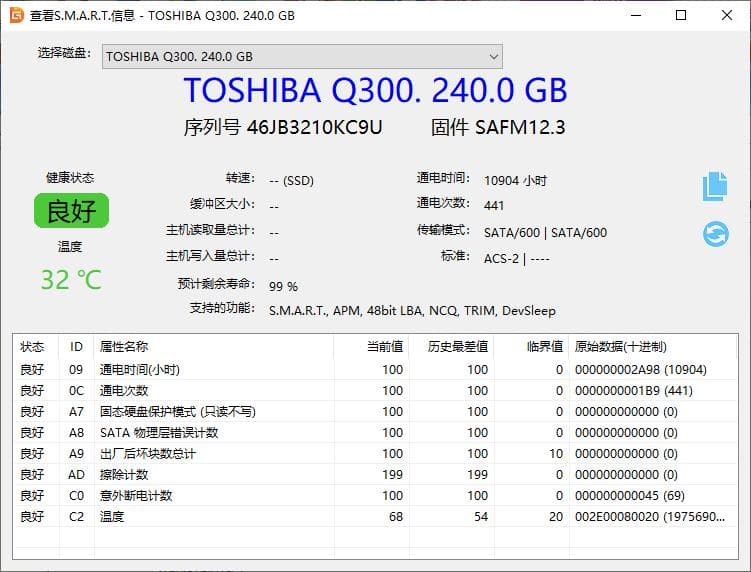Image resolution: width=751 pixels, height=572 pixels.
Task: Click the copy S.M.A.R.T. info icon
Action: [715, 186]
